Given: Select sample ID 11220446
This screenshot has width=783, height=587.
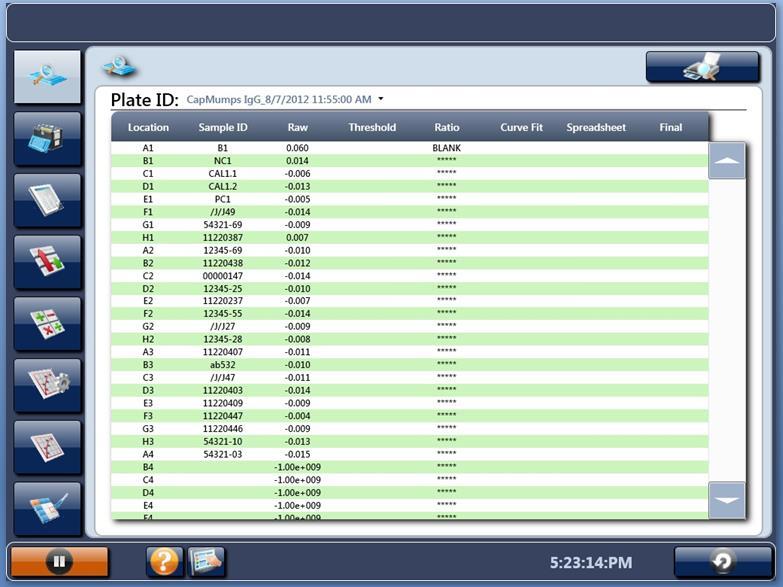Looking at the screenshot, I should coord(223,429).
